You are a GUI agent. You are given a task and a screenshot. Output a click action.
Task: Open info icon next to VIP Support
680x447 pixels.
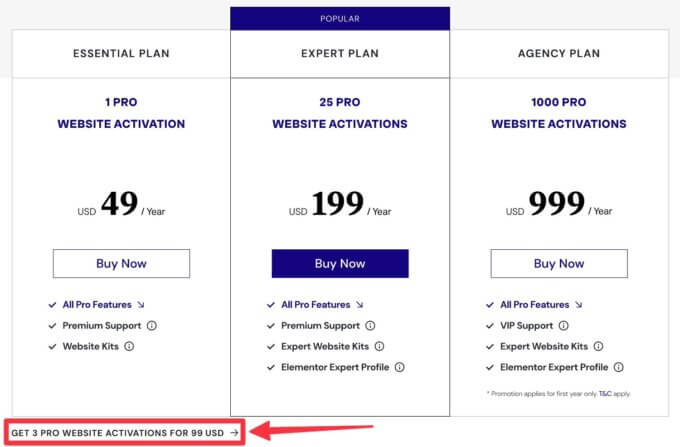[563, 326]
